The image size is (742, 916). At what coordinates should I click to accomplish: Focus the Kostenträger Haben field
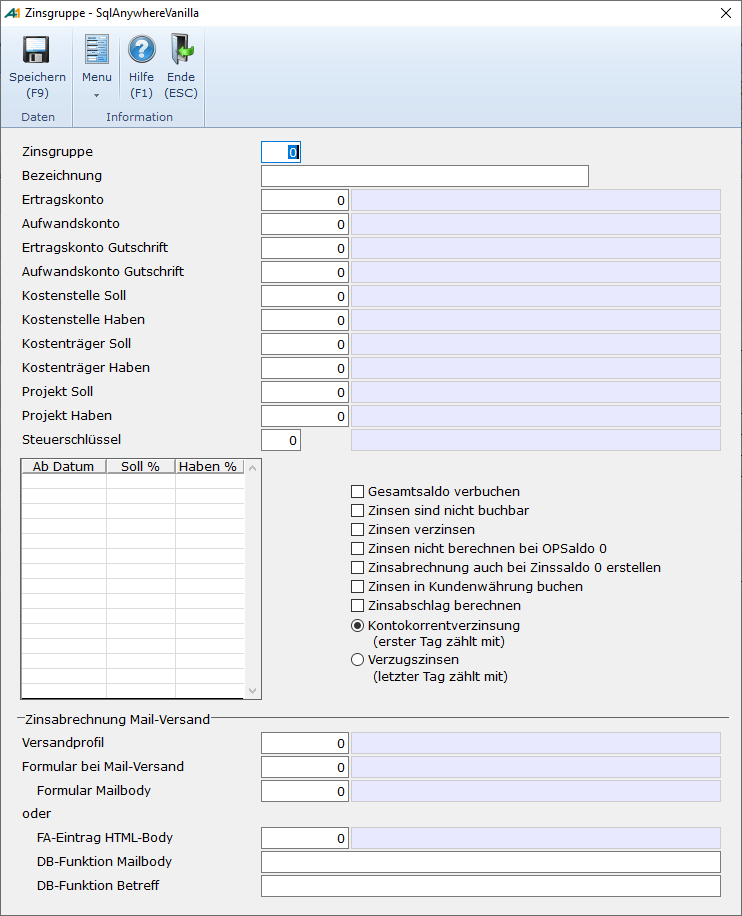(x=305, y=368)
